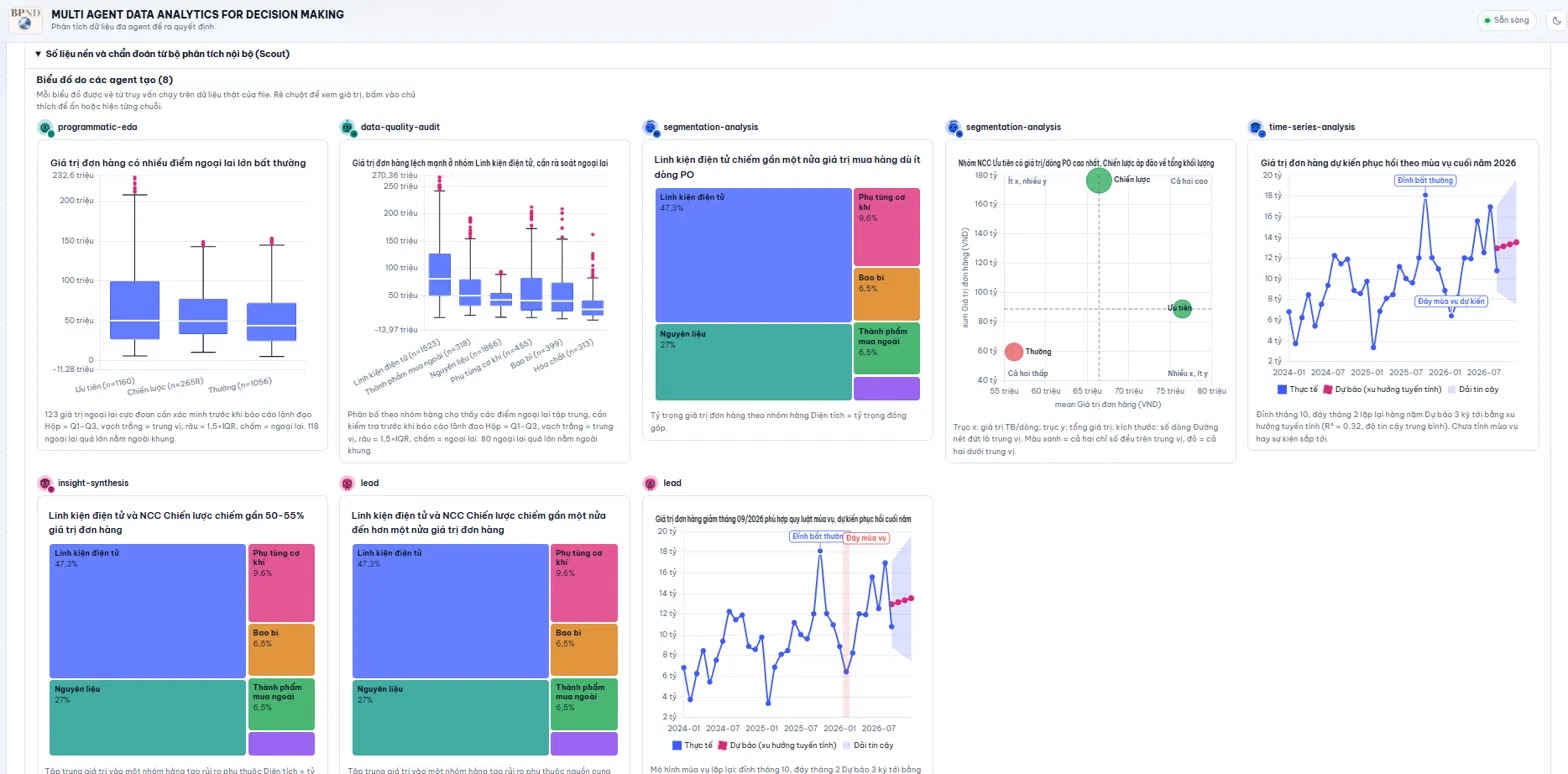The height and width of the screenshot is (774, 1568).
Task: Click the Ưu tiên box in programmatic-eda box plot
Action: pyautogui.click(x=135, y=310)
